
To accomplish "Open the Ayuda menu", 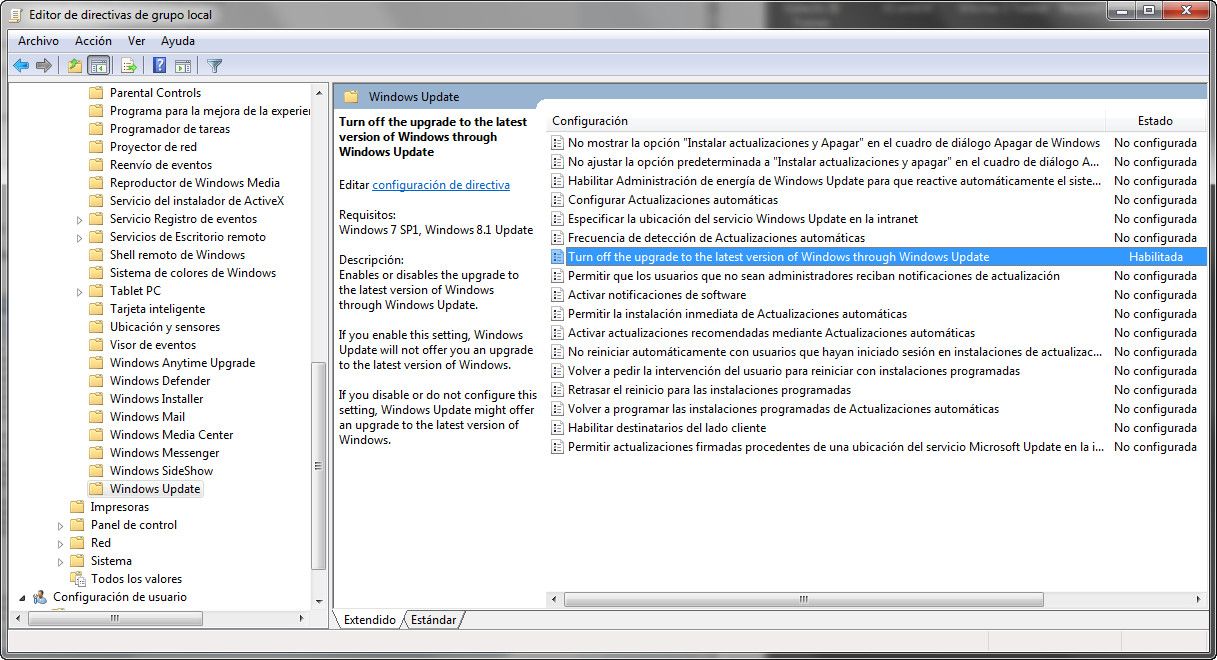I will point(178,41).
